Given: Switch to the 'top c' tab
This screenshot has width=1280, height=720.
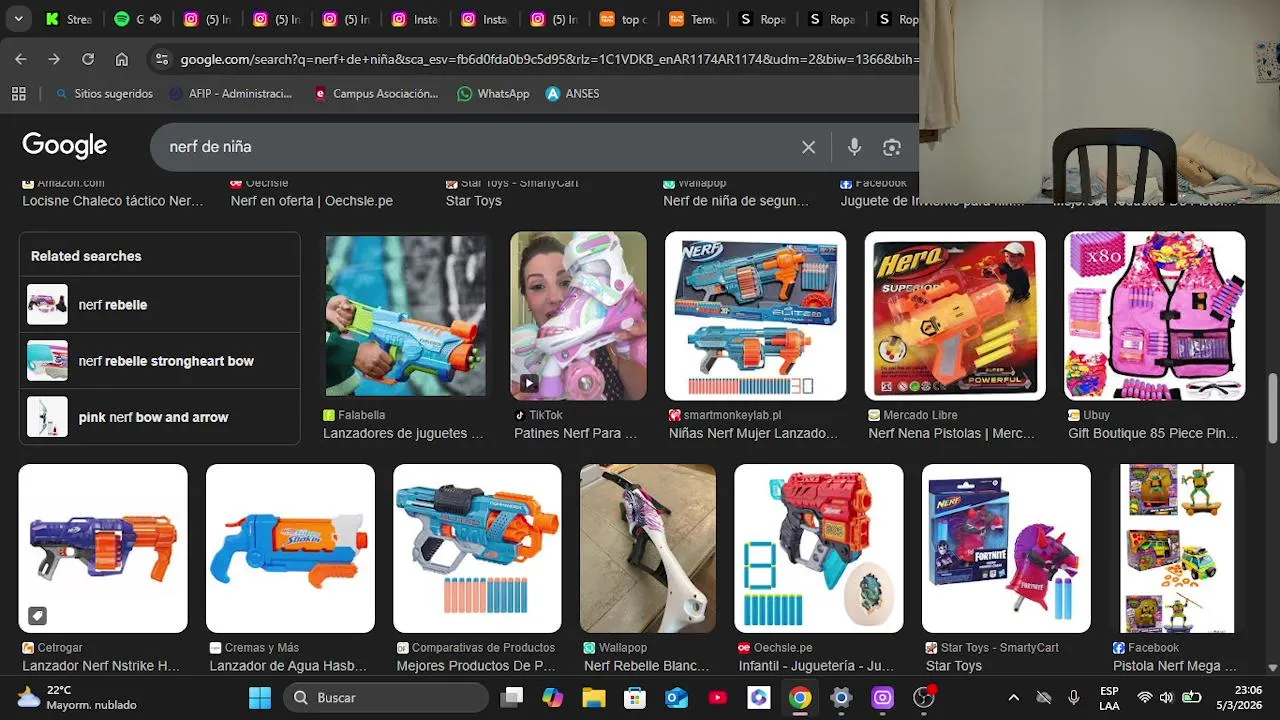Looking at the screenshot, I should 623,19.
